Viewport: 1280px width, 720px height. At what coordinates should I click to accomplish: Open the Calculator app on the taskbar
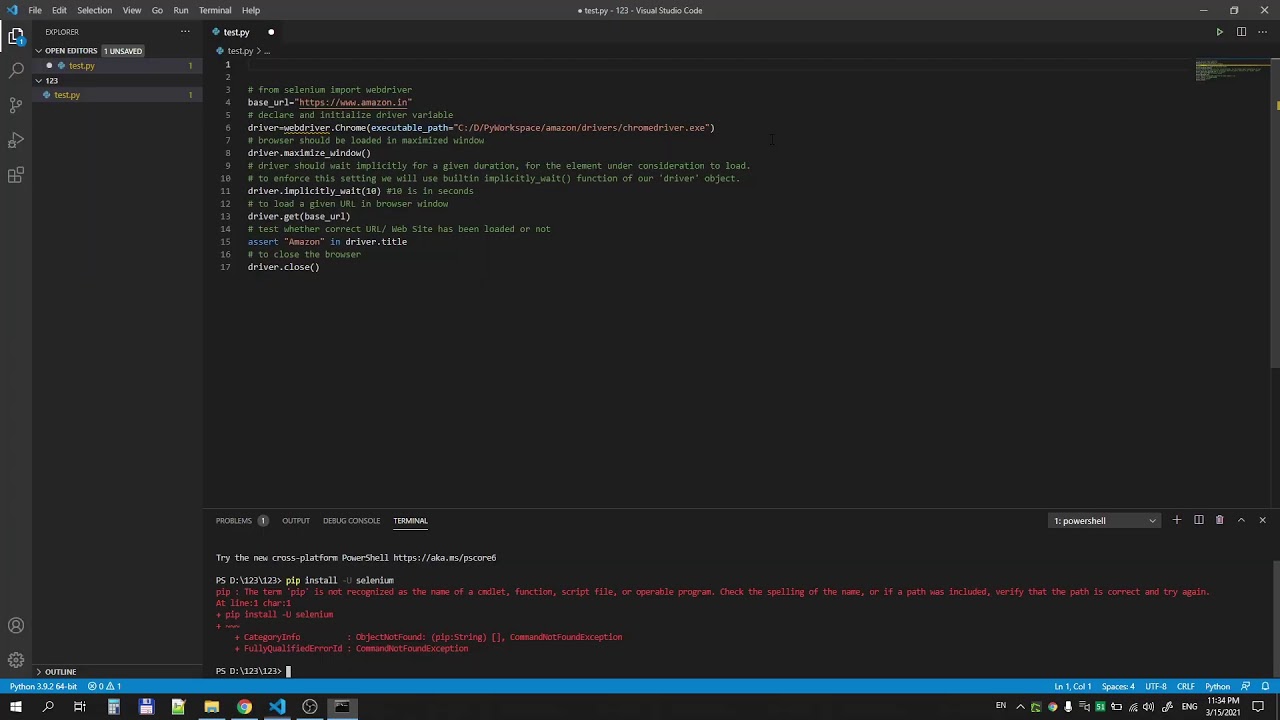pos(113,707)
